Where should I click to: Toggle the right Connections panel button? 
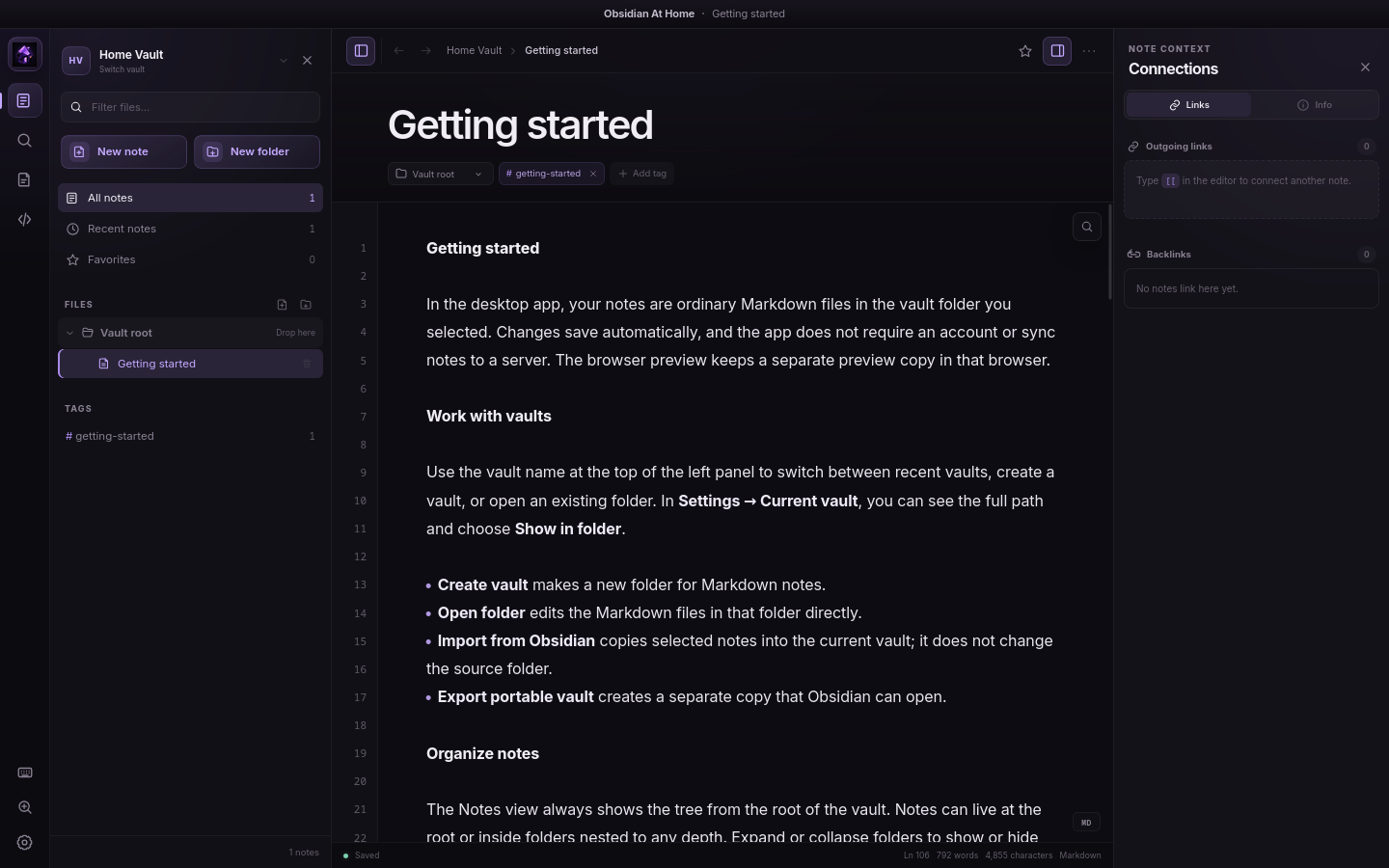click(1057, 51)
